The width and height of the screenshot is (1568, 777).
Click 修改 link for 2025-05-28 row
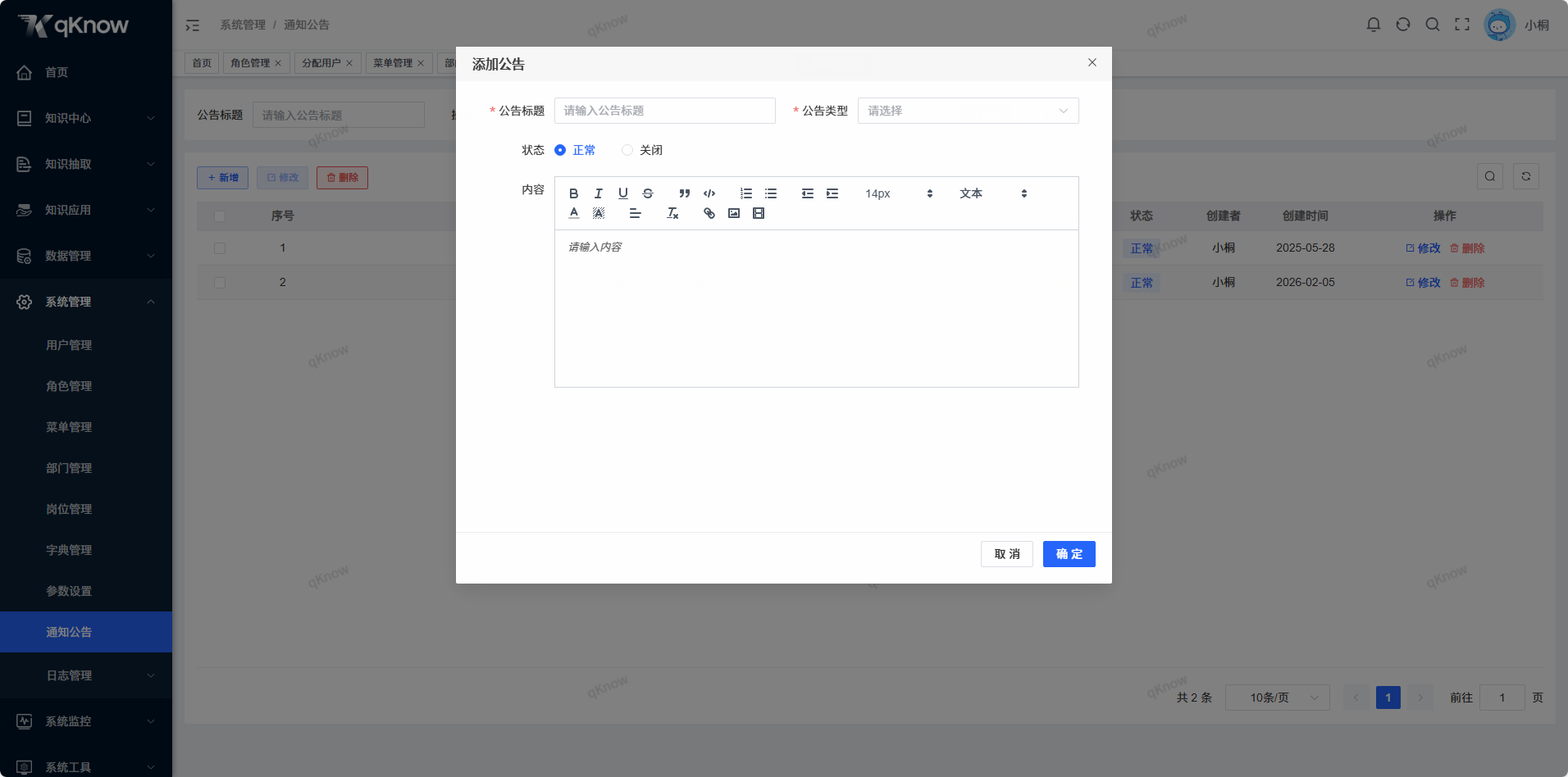tap(1424, 248)
